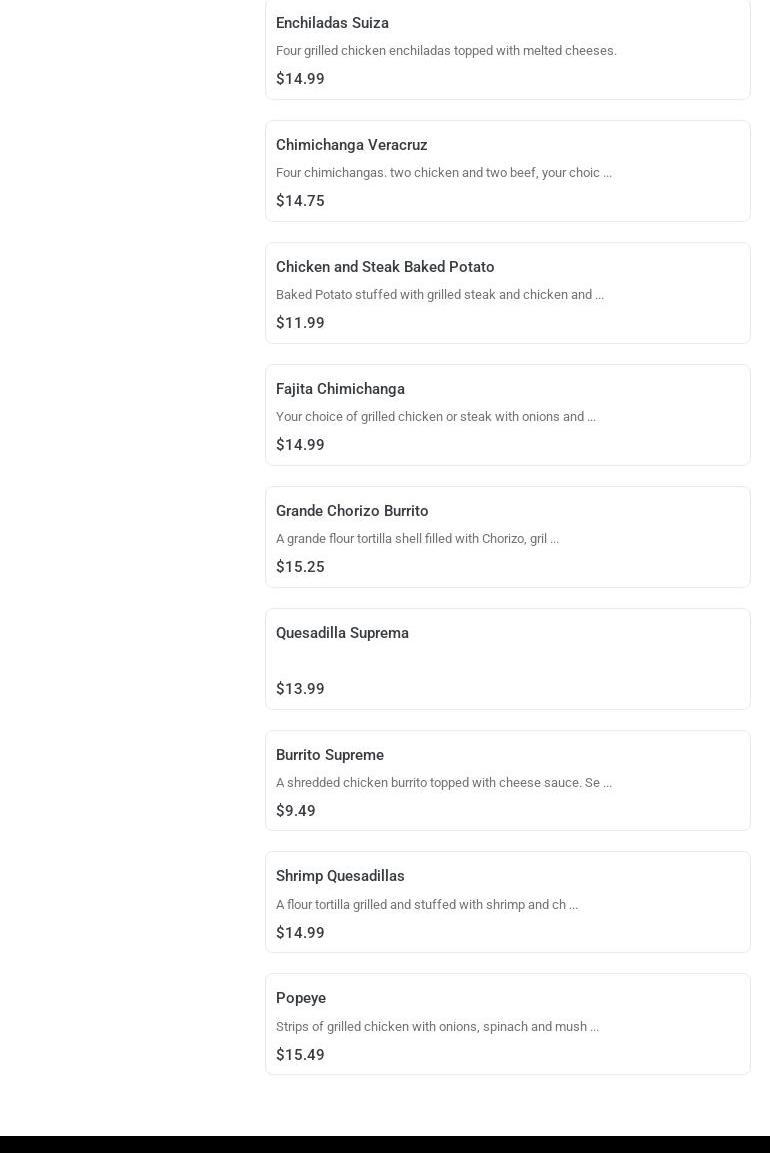Open the Chicken and Steak Baked Potato item
Image resolution: width=770 pixels, height=1153 pixels.
pyautogui.click(x=507, y=293)
